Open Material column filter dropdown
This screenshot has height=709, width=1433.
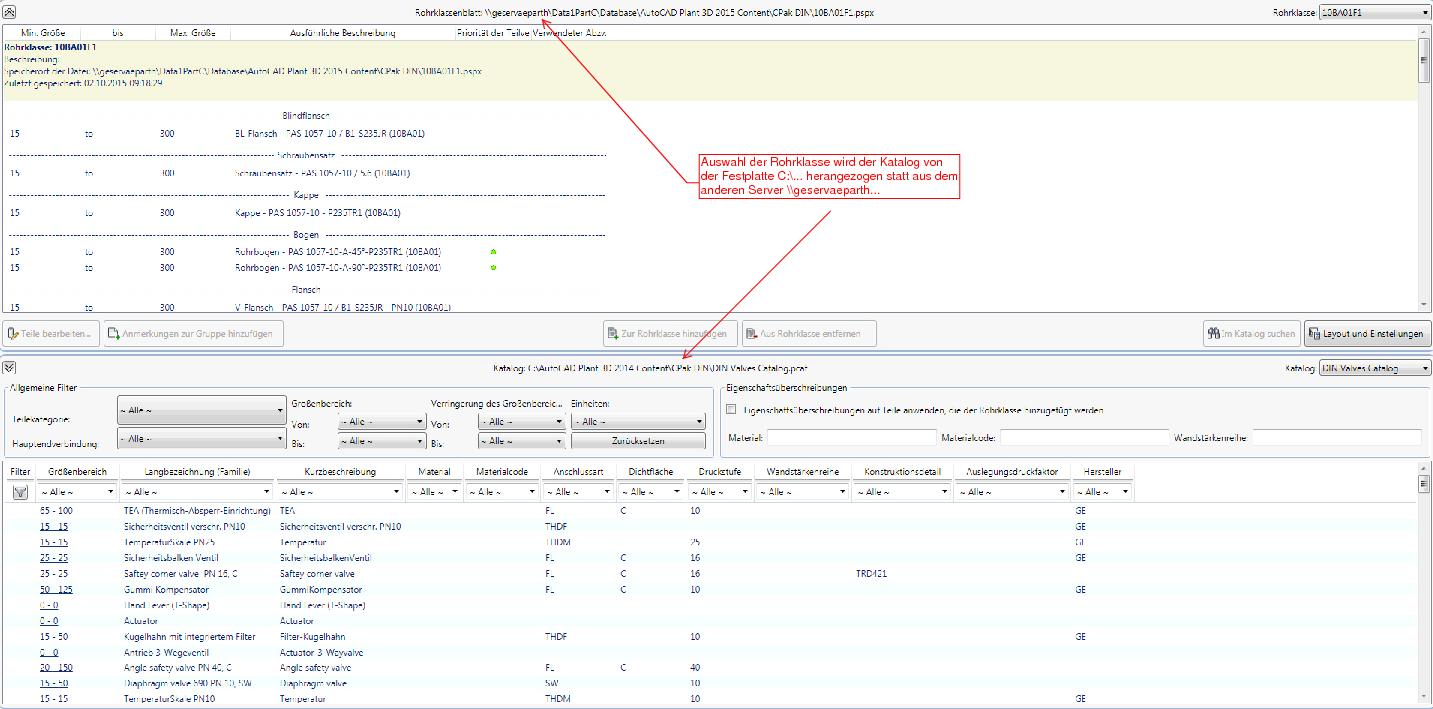pyautogui.click(x=434, y=492)
